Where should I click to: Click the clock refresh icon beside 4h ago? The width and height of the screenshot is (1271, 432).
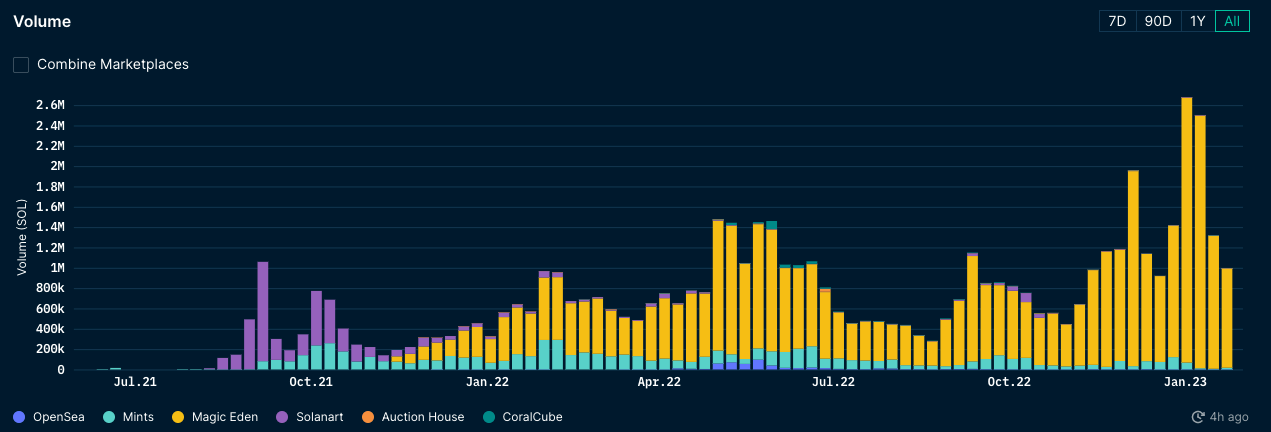point(1198,417)
